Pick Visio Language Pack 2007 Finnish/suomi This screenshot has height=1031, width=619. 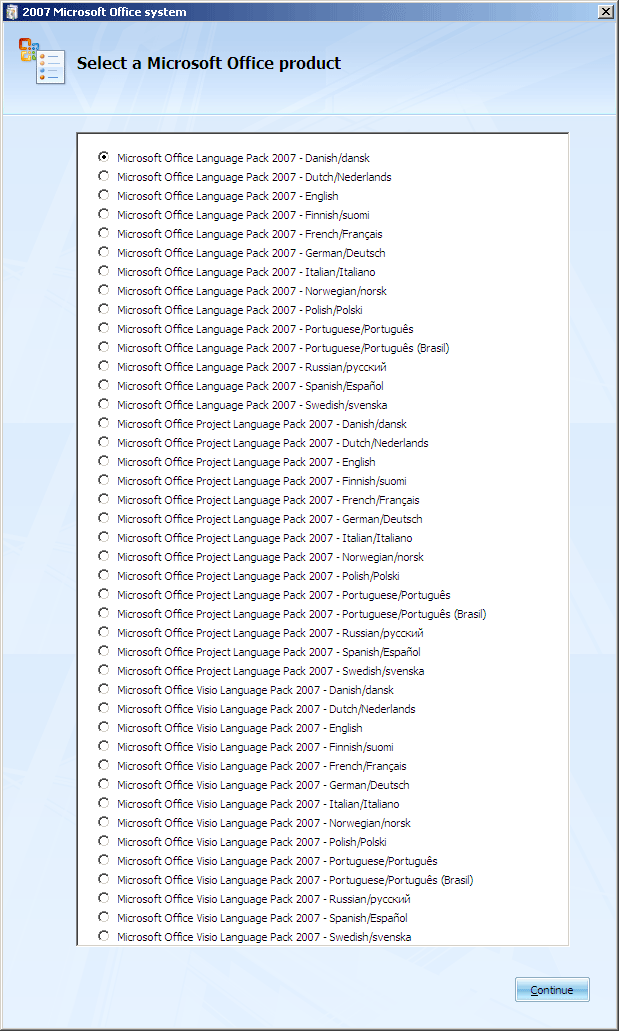pyautogui.click(x=103, y=746)
